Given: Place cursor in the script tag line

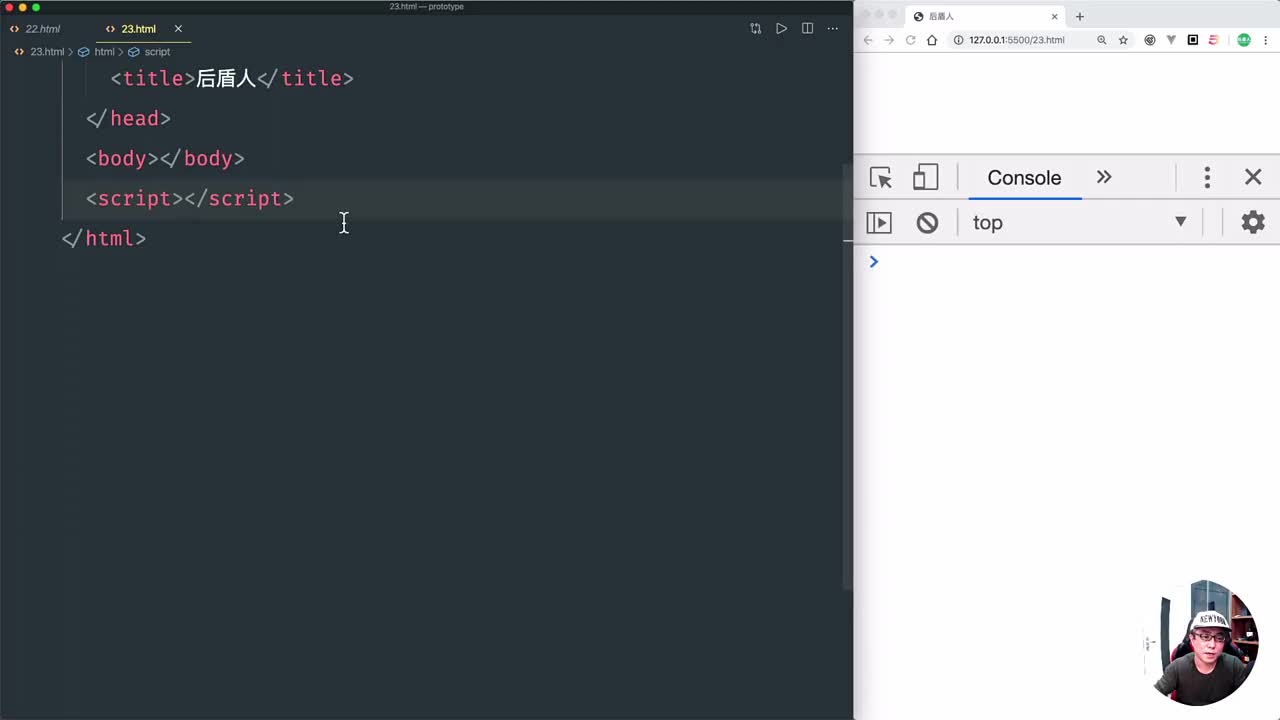Looking at the screenshot, I should click(x=190, y=198).
